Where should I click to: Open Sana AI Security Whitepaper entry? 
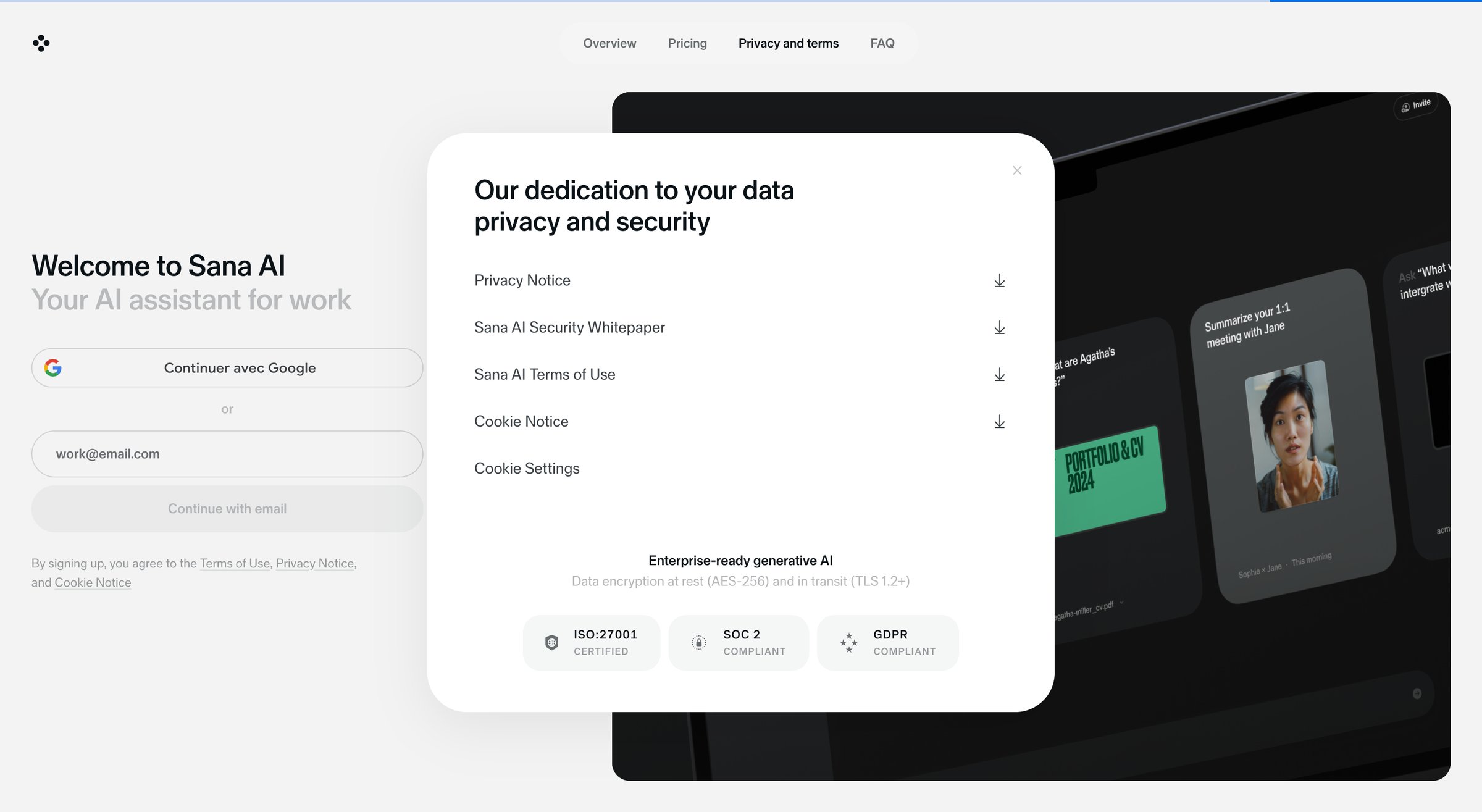[569, 328]
